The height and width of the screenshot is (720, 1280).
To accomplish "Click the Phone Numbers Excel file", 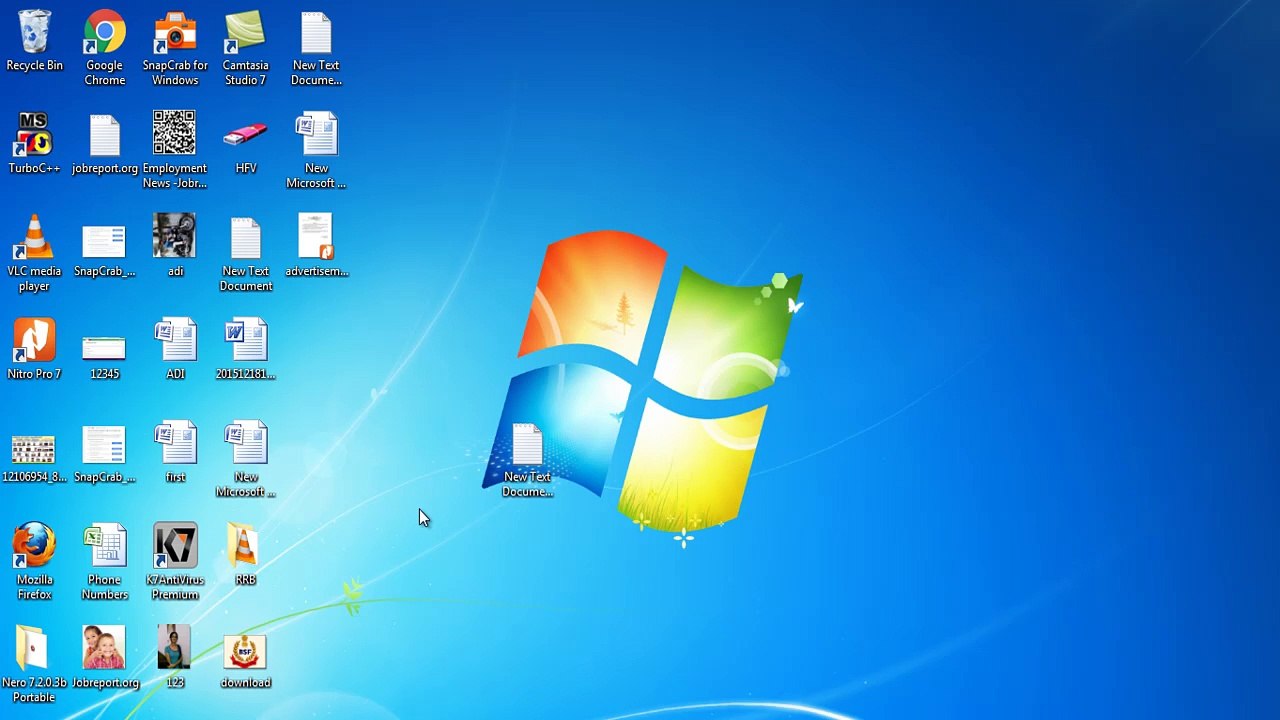I will [104, 562].
